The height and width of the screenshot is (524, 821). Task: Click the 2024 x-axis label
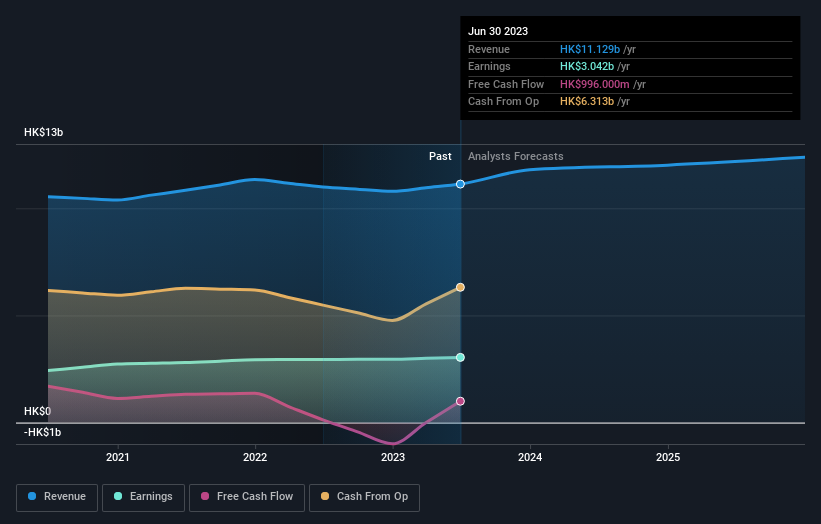coord(530,458)
